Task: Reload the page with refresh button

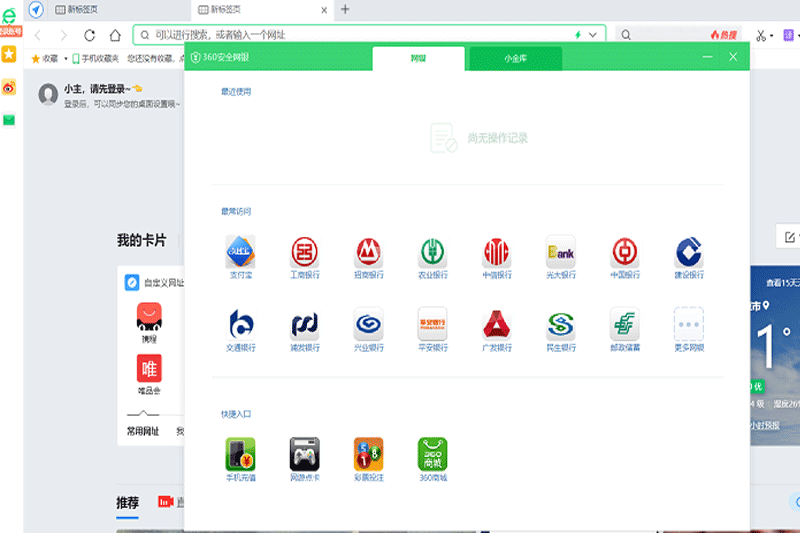Action: point(90,35)
